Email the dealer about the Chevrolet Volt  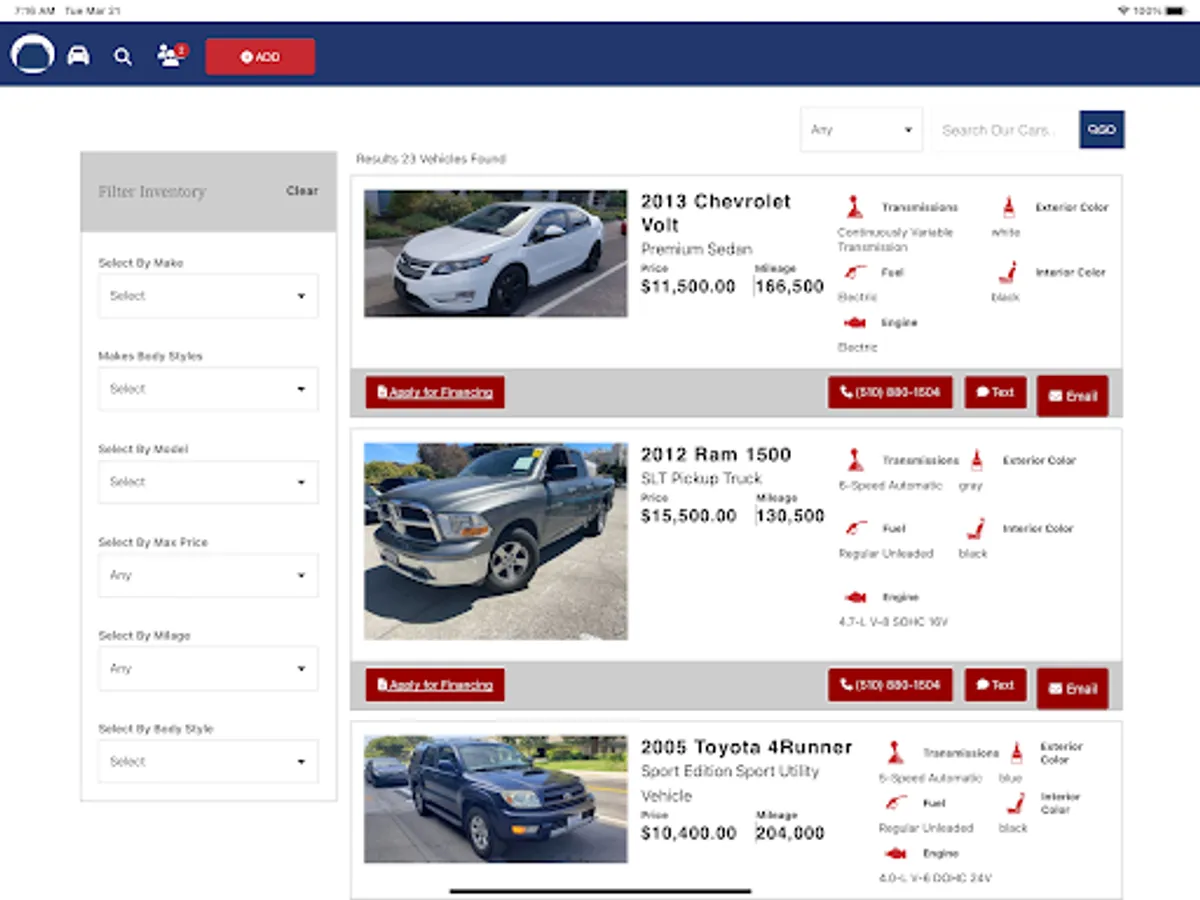point(1073,396)
